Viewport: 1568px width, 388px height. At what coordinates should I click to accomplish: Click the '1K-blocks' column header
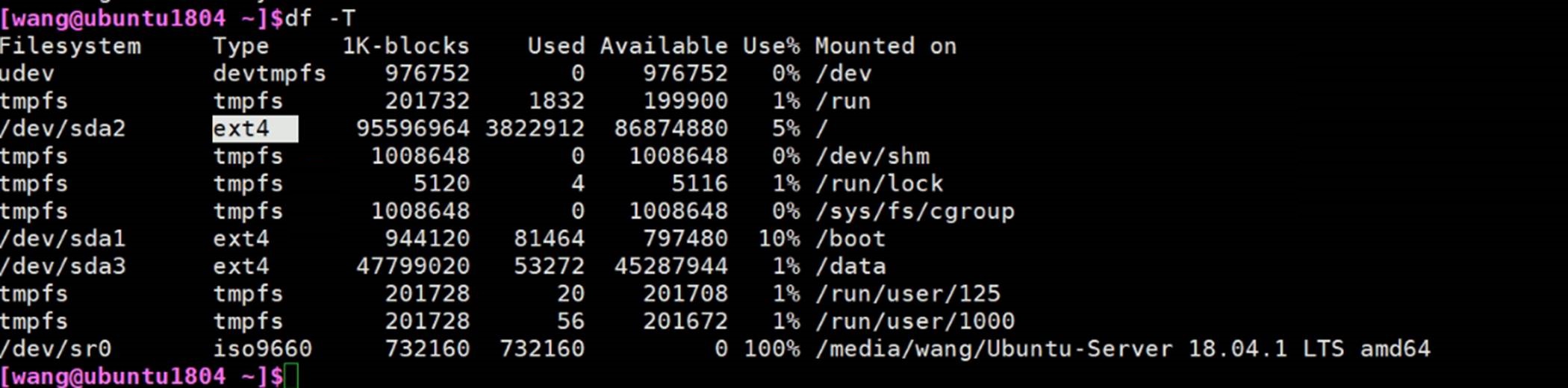405,46
